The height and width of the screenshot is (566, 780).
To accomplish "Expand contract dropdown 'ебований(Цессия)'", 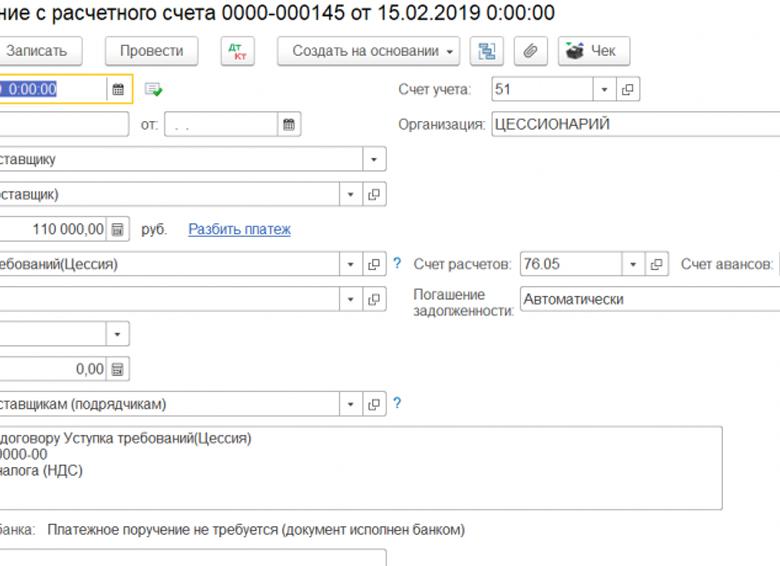I will [351, 264].
